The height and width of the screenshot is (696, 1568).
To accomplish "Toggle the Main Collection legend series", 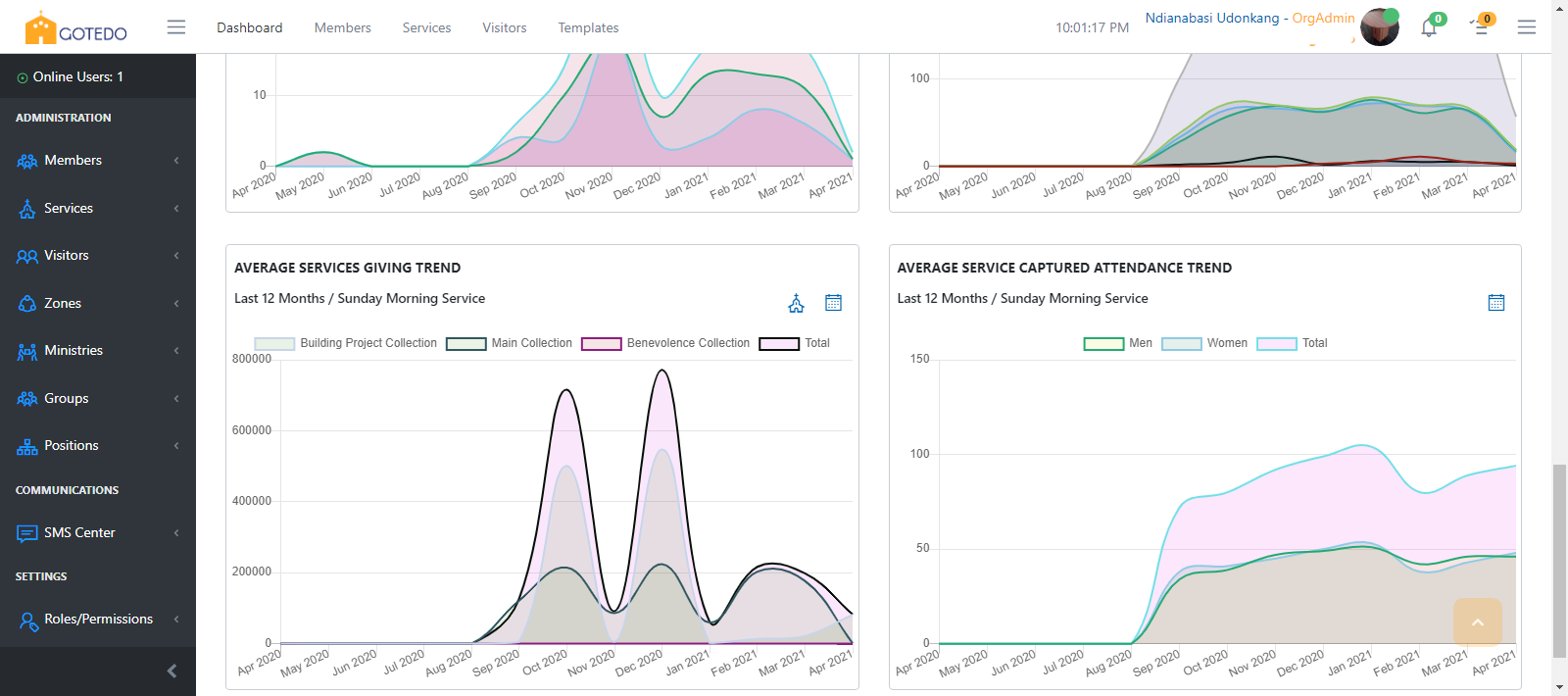I will pyautogui.click(x=510, y=343).
